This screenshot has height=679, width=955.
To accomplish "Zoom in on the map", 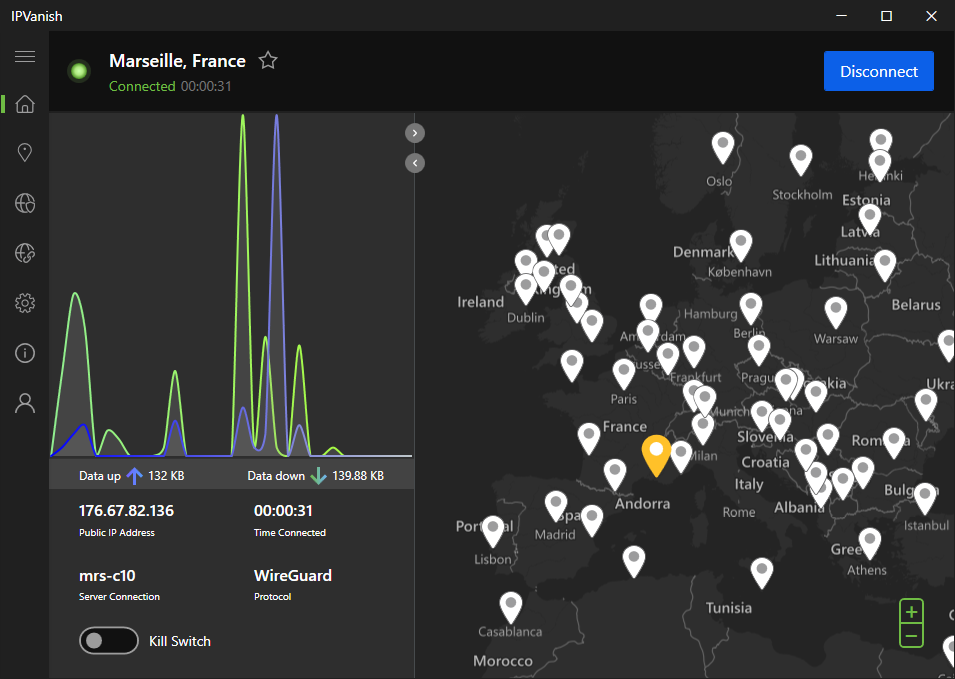I will pyautogui.click(x=911, y=611).
